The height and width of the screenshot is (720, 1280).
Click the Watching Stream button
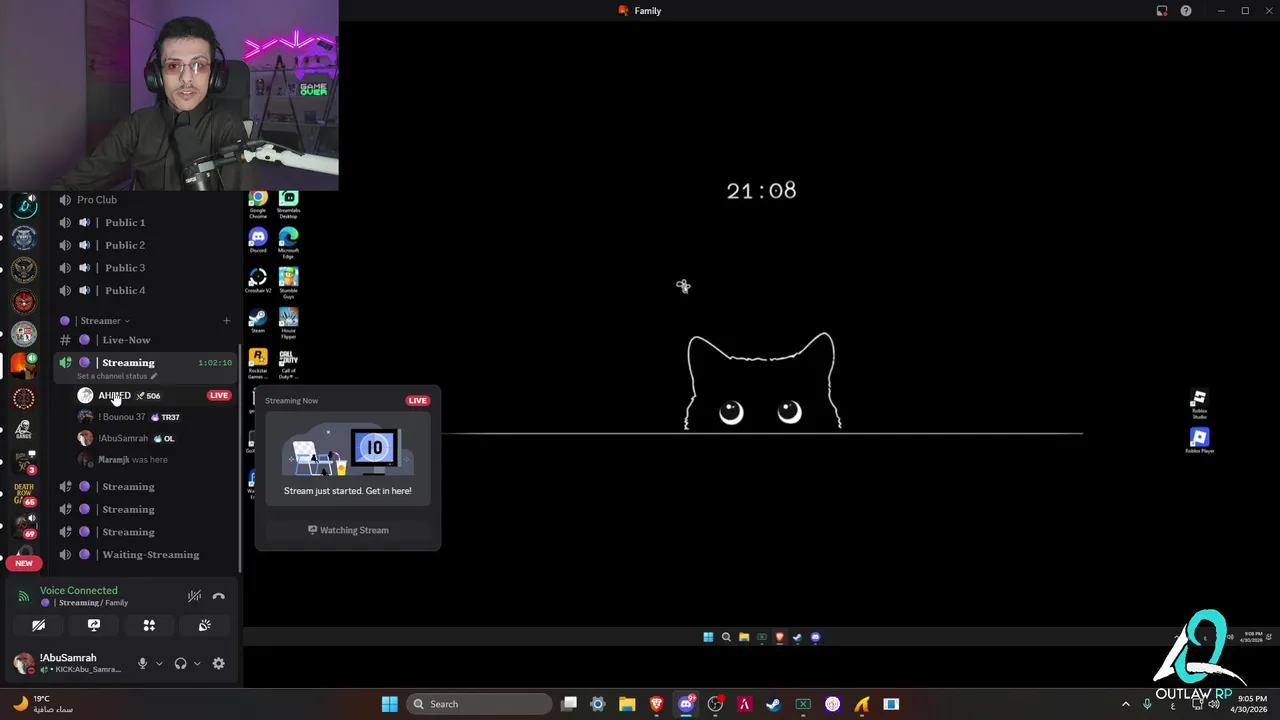point(348,530)
